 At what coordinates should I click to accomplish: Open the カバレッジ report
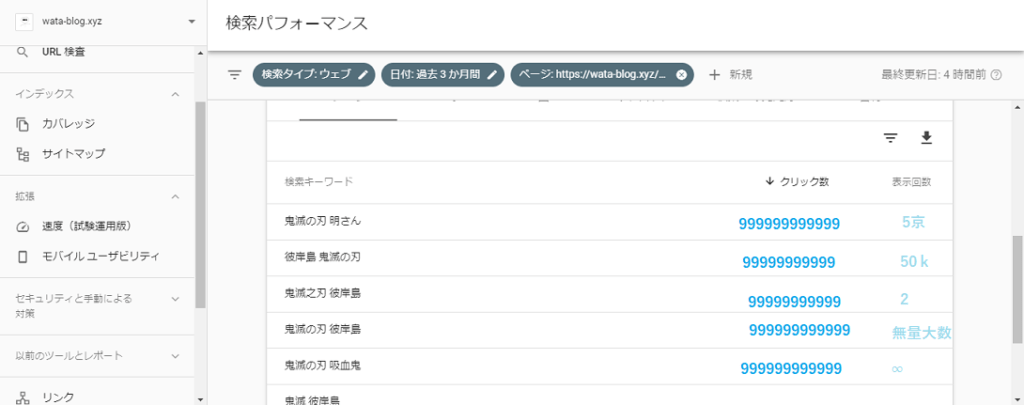point(69,123)
